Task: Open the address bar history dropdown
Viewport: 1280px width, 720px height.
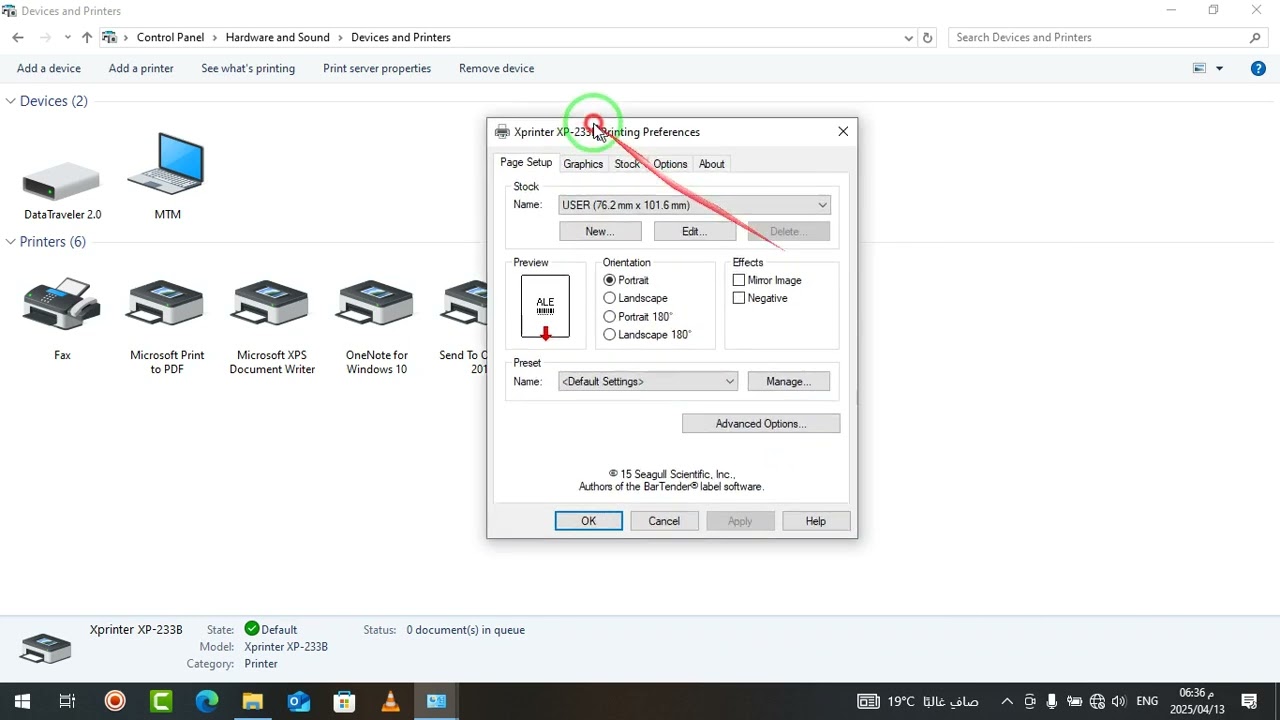Action: [908, 38]
